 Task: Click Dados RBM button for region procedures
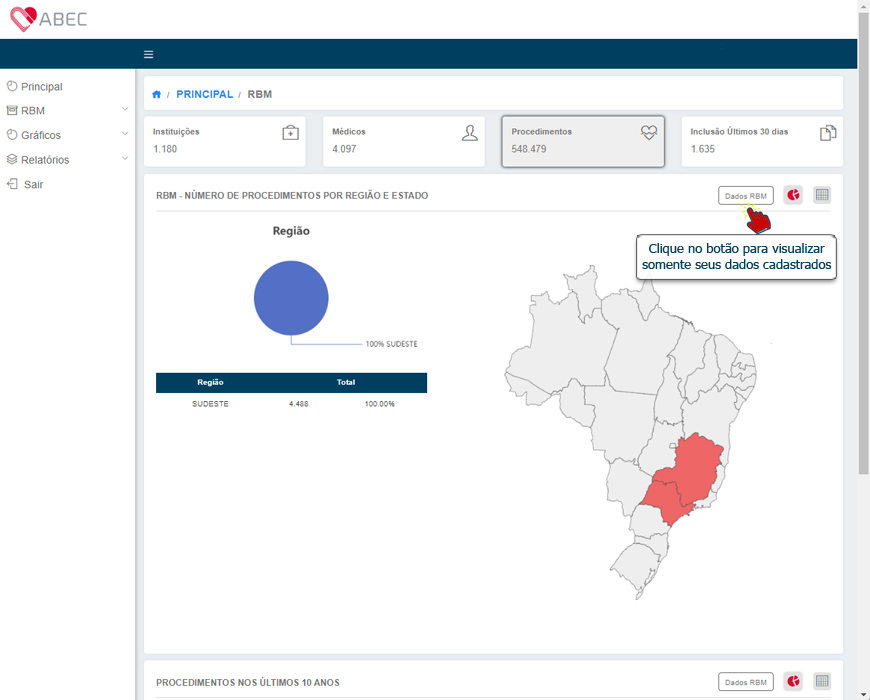[746, 195]
